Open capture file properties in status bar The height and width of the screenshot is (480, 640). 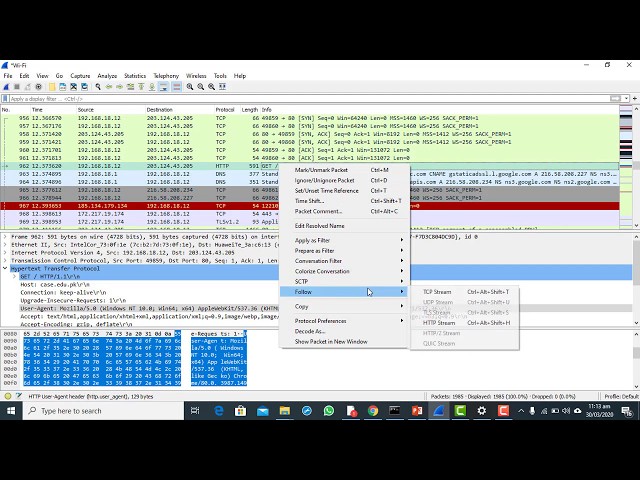pyautogui.click(x=18, y=396)
